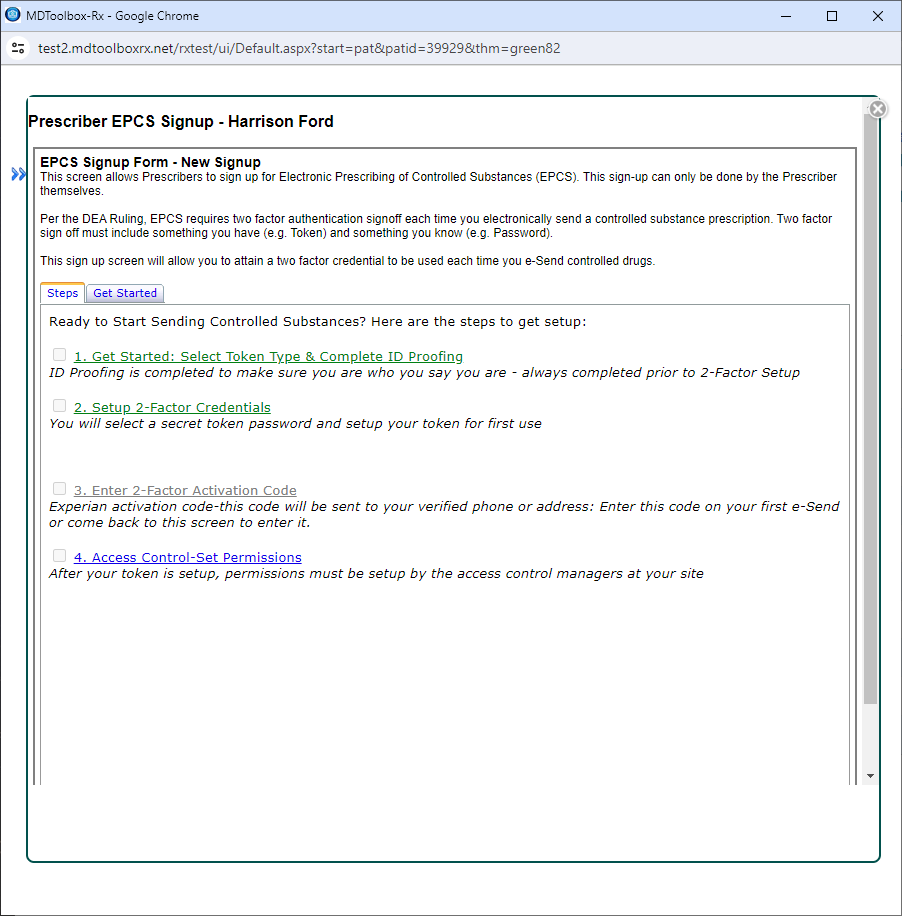Click 'You will select a secret token password' text
Viewport: 902px width, 916px height.
(x=295, y=424)
